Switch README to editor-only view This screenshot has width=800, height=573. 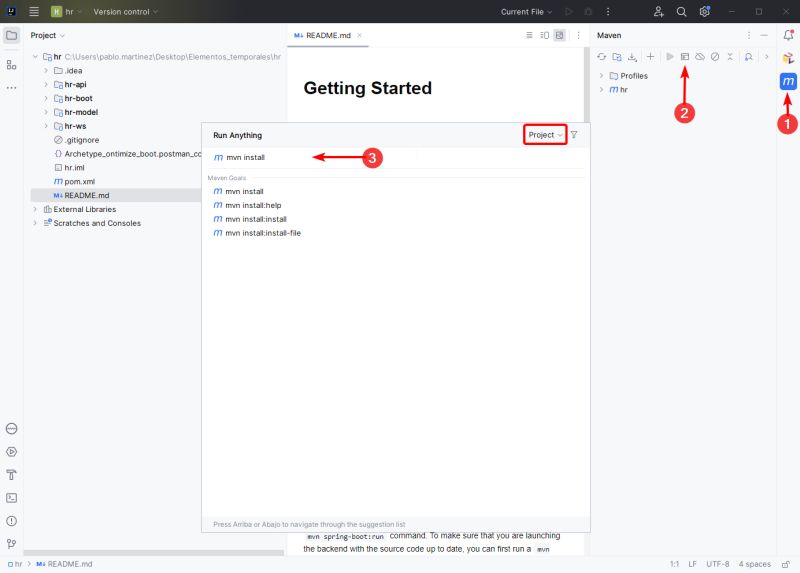[529, 35]
